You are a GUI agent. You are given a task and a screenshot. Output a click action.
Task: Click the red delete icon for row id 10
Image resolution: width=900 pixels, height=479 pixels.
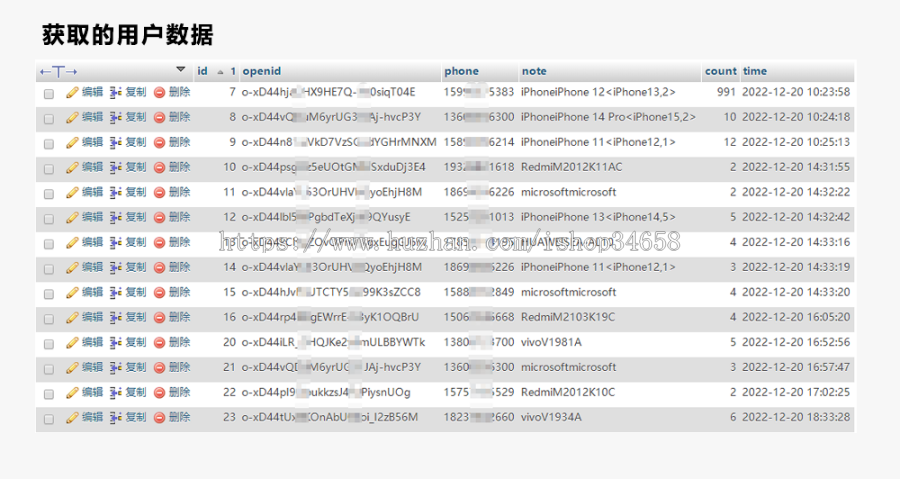(x=160, y=168)
